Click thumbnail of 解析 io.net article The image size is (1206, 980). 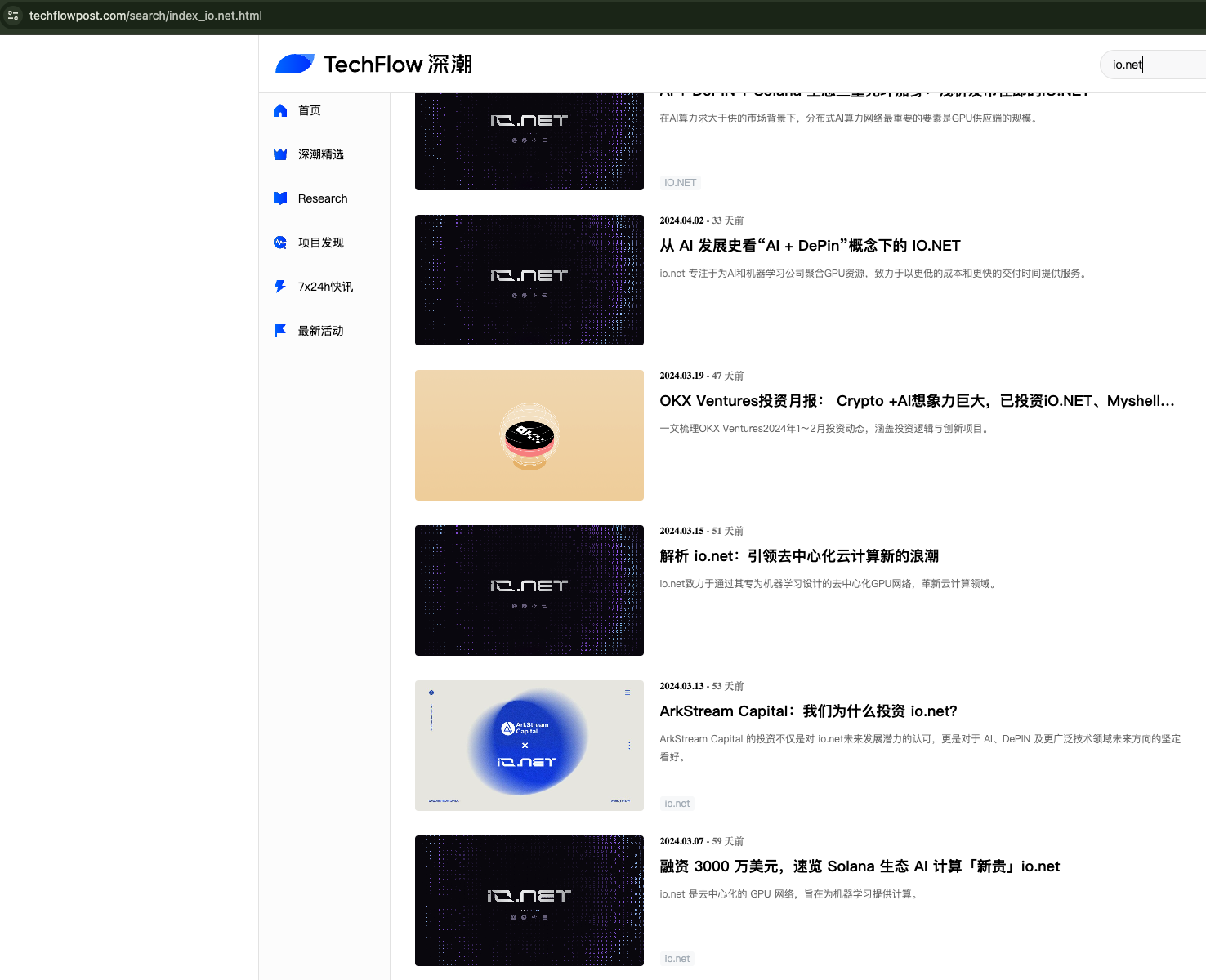pos(529,590)
